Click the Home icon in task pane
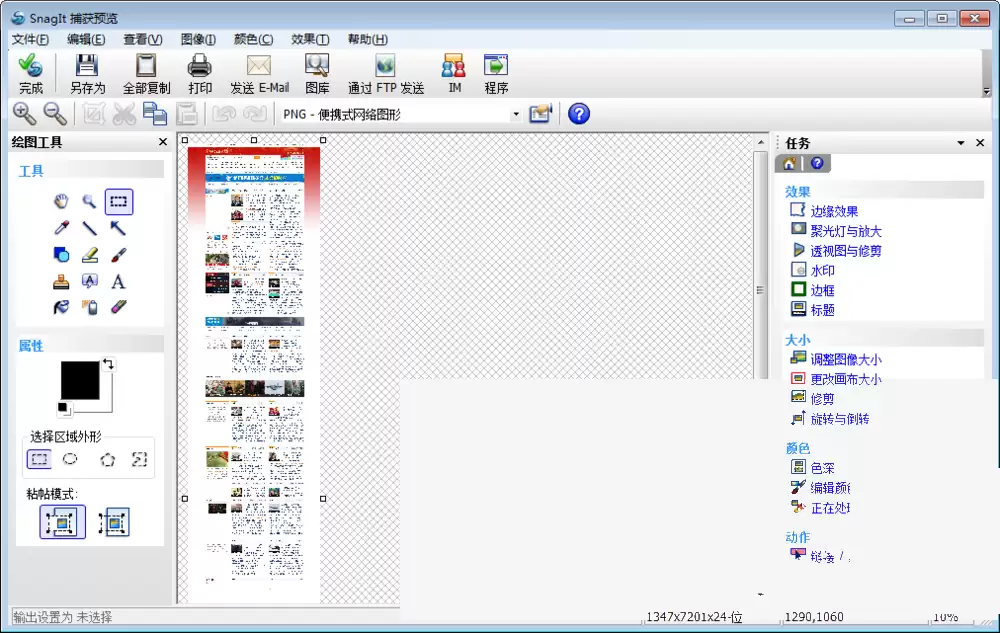This screenshot has width=1000, height=633. (x=790, y=163)
